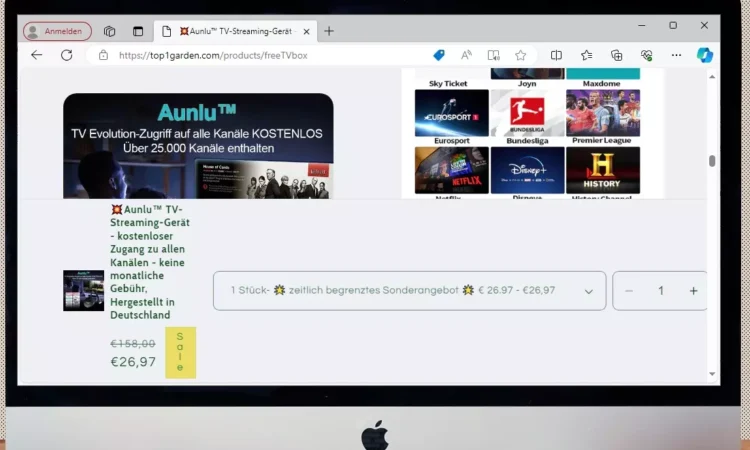
Task: Select the Netflix channel tile
Action: (x=452, y=170)
